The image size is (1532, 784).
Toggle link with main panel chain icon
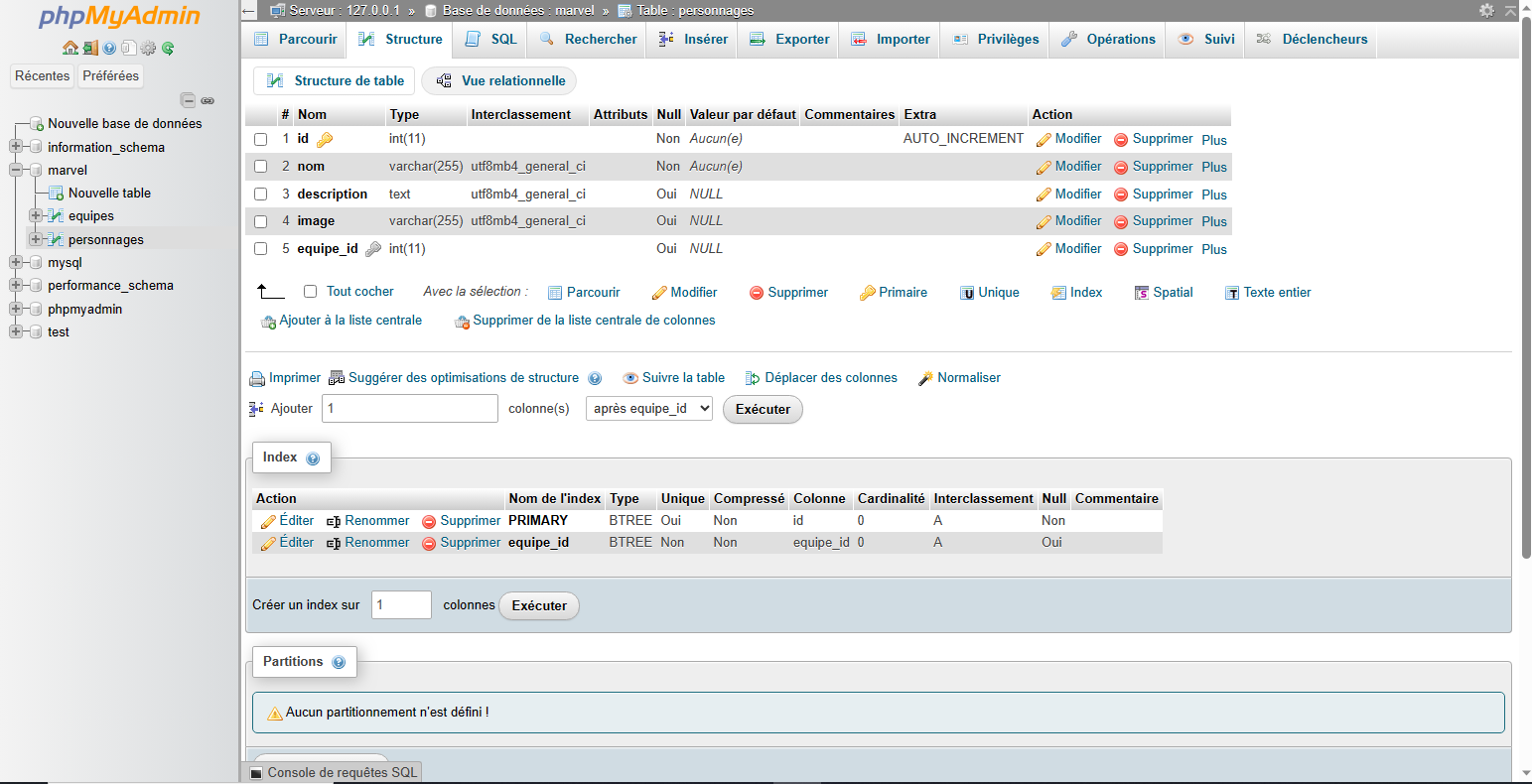(208, 100)
